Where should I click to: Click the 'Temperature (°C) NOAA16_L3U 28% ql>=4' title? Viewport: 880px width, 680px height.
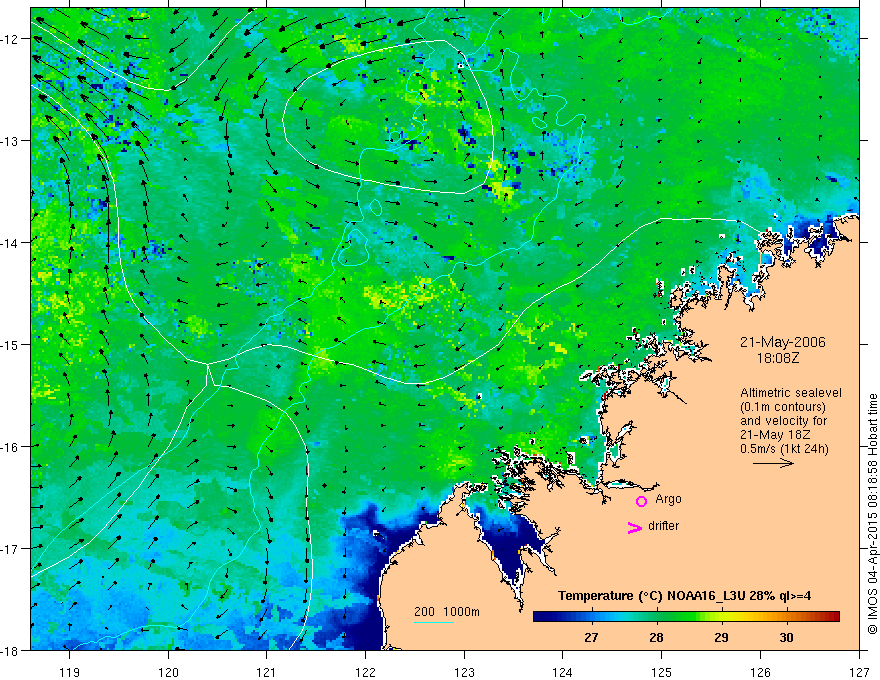click(684, 596)
